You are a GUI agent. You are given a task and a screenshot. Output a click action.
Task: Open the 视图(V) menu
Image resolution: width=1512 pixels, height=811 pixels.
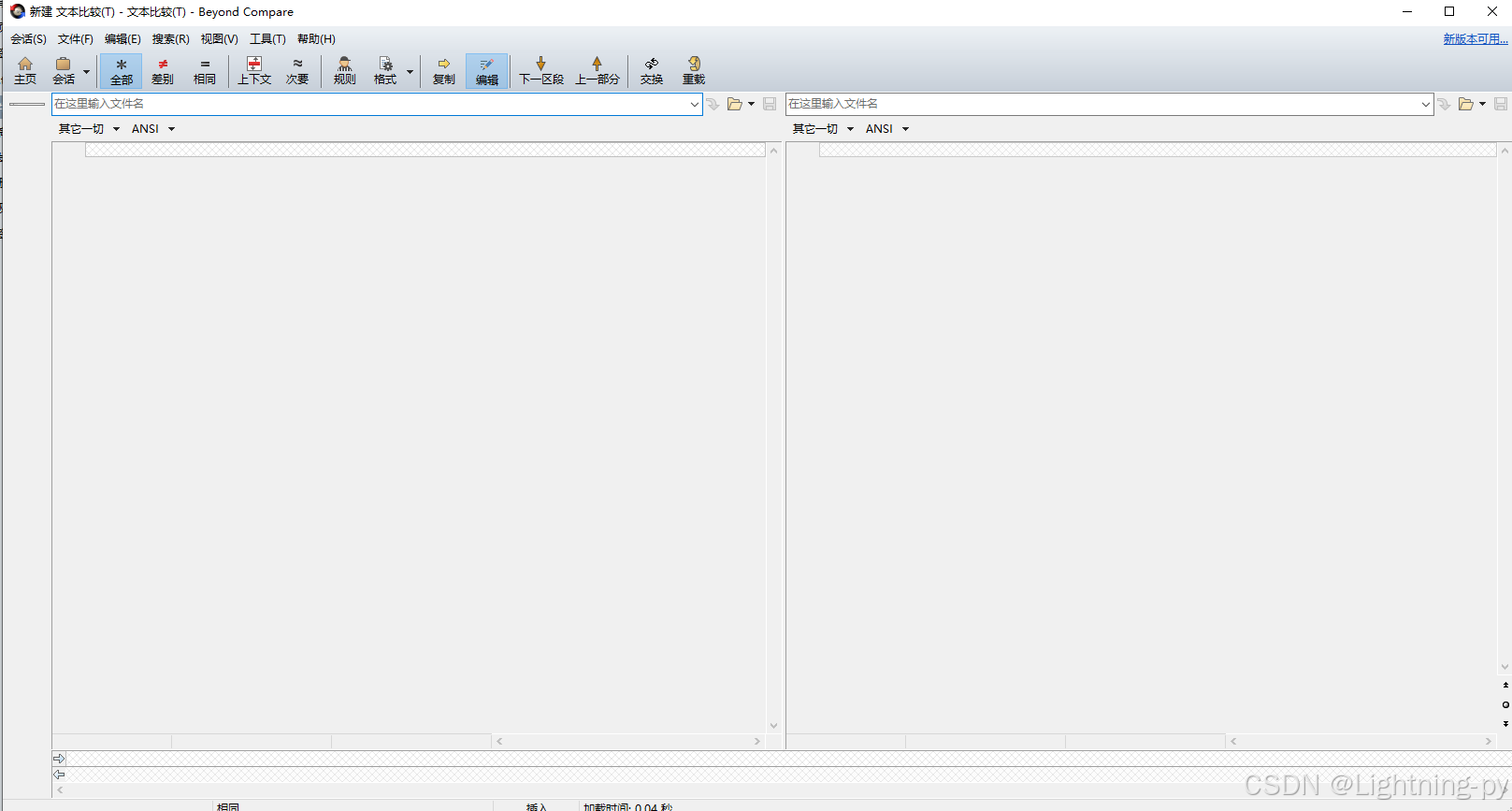click(x=219, y=39)
